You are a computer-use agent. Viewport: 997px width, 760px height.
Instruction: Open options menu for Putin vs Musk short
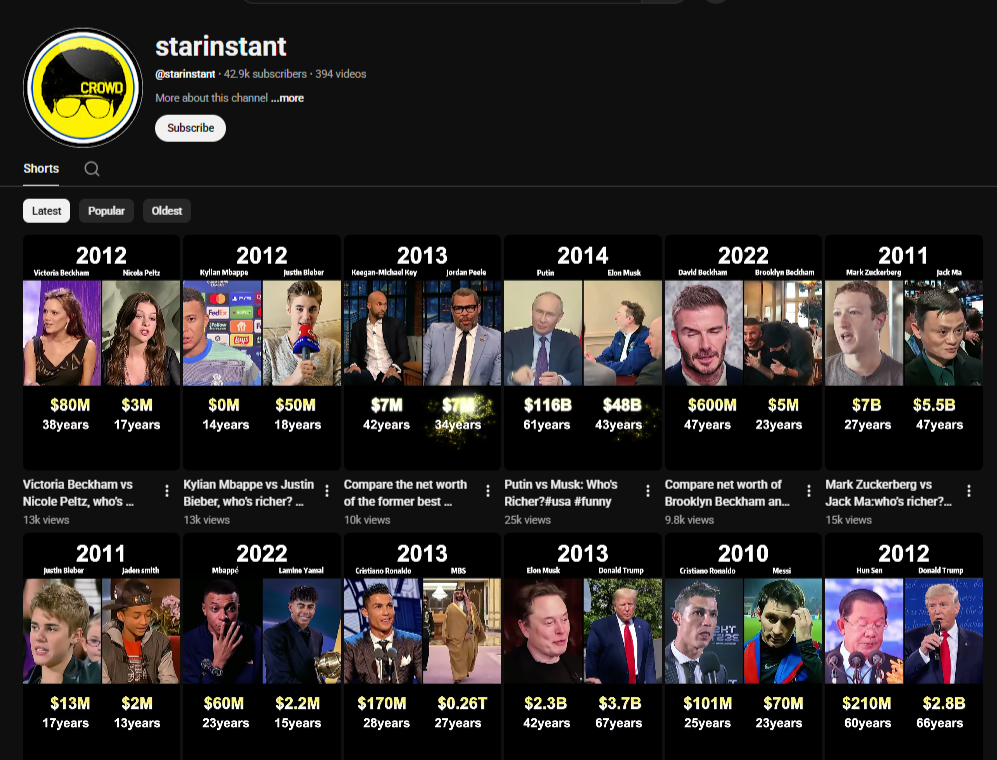coord(648,491)
